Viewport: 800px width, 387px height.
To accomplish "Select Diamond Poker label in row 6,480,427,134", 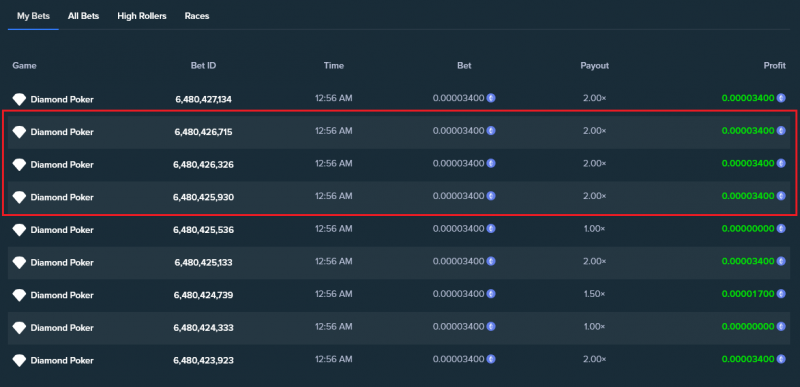I will coord(62,99).
